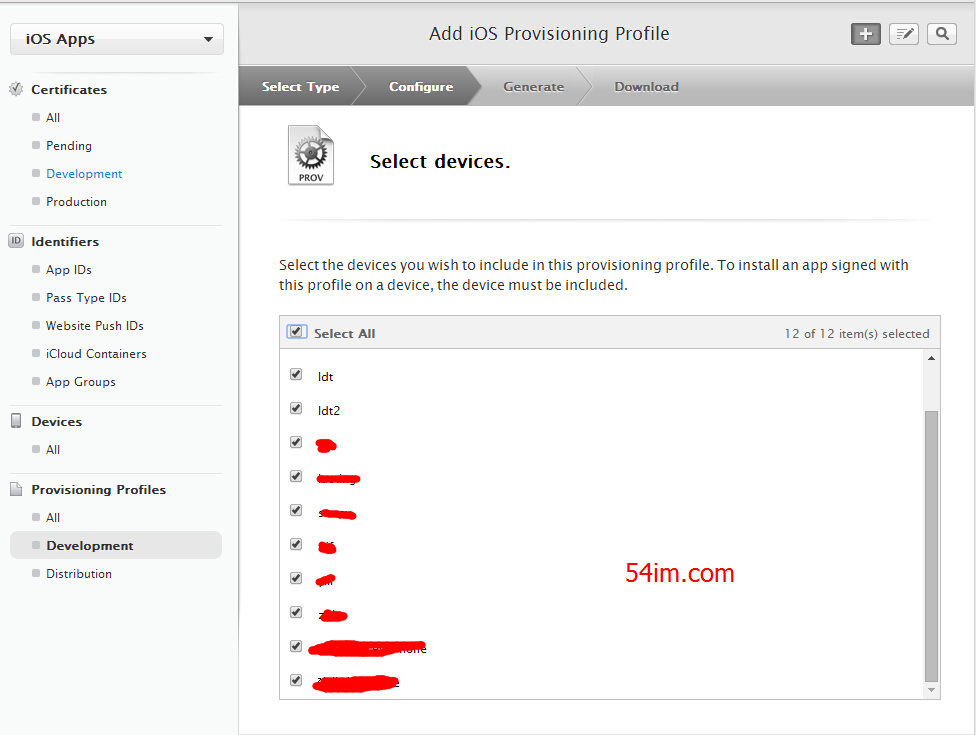
Task: Click the Identifiers section heading
Action: click(65, 241)
